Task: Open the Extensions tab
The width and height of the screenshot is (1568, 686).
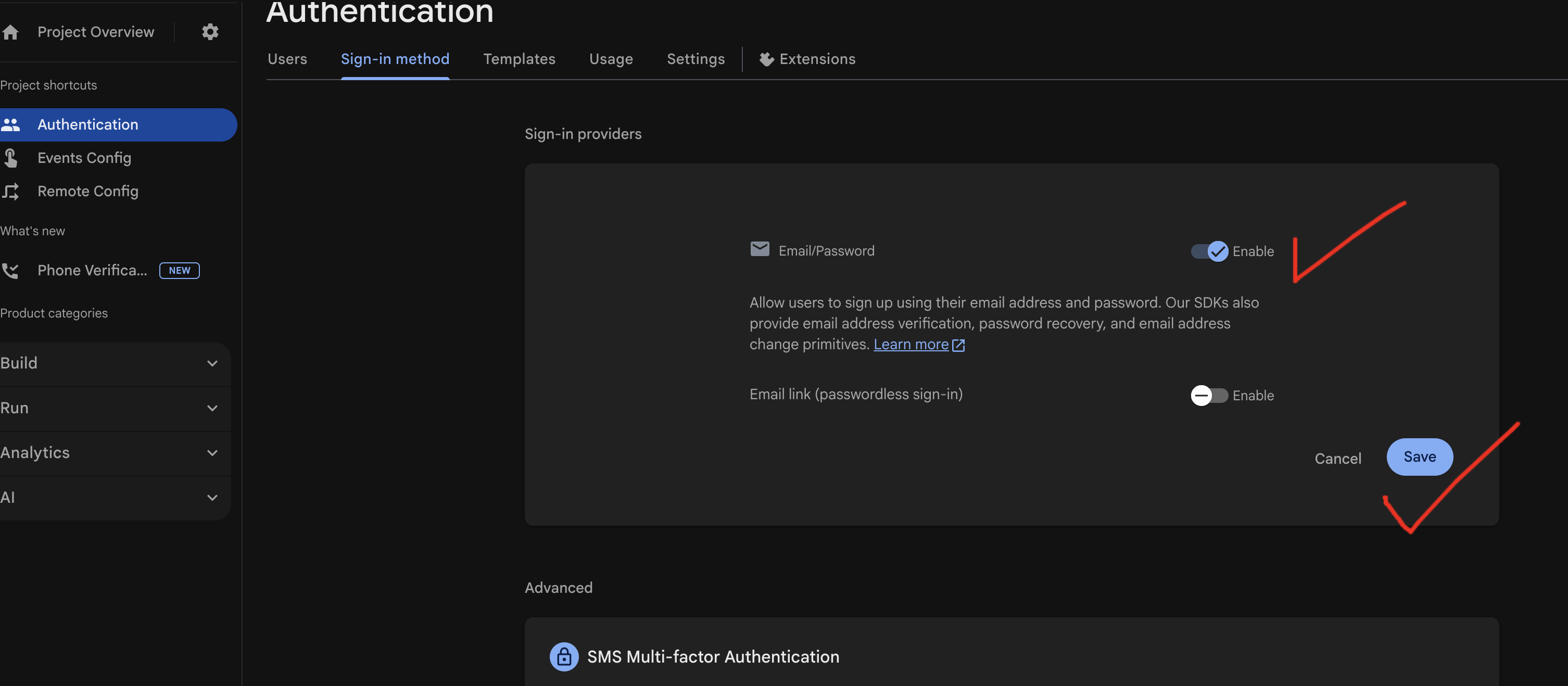Action: 807,59
